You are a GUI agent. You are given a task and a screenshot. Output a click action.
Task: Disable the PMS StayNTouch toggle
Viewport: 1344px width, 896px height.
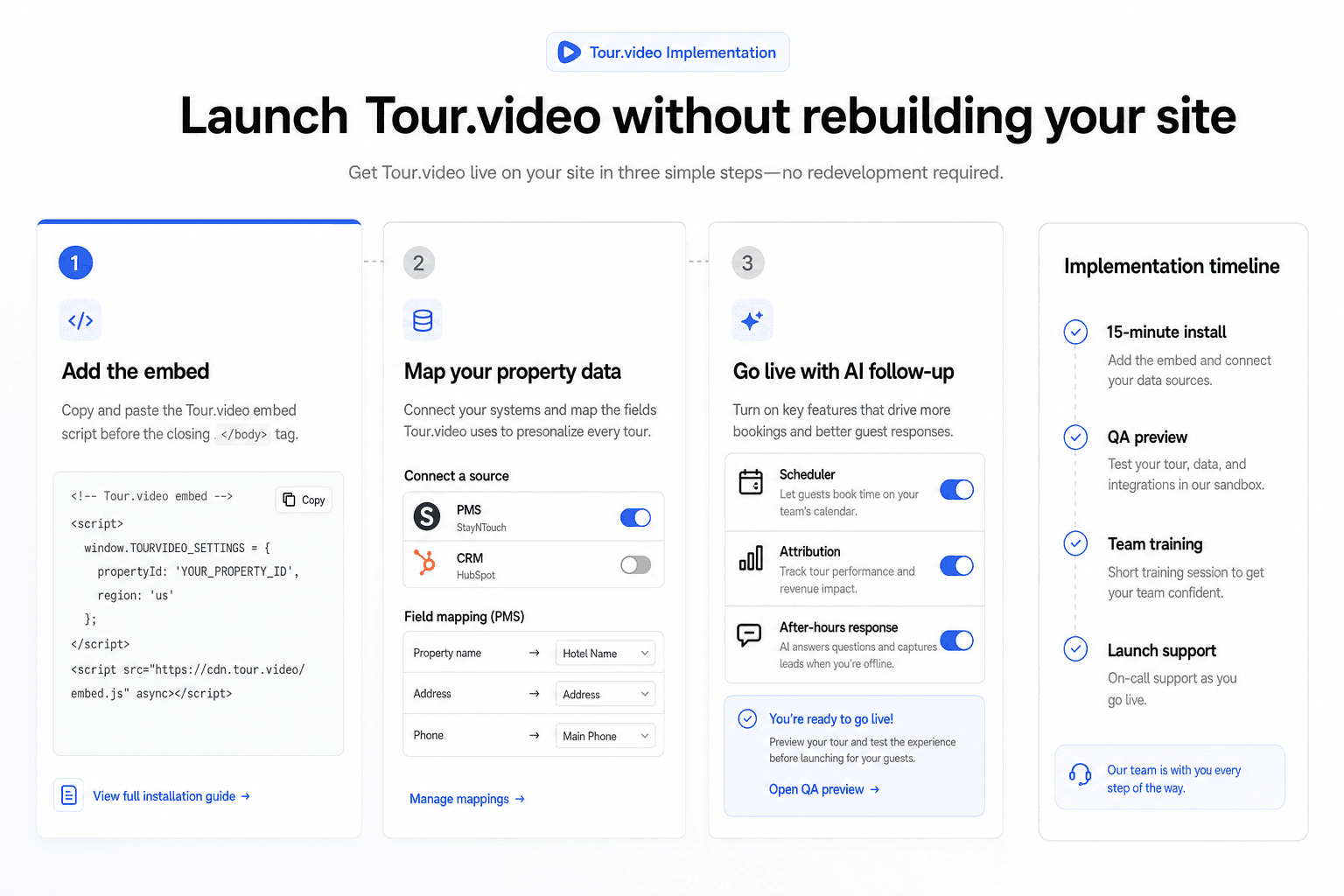point(635,517)
